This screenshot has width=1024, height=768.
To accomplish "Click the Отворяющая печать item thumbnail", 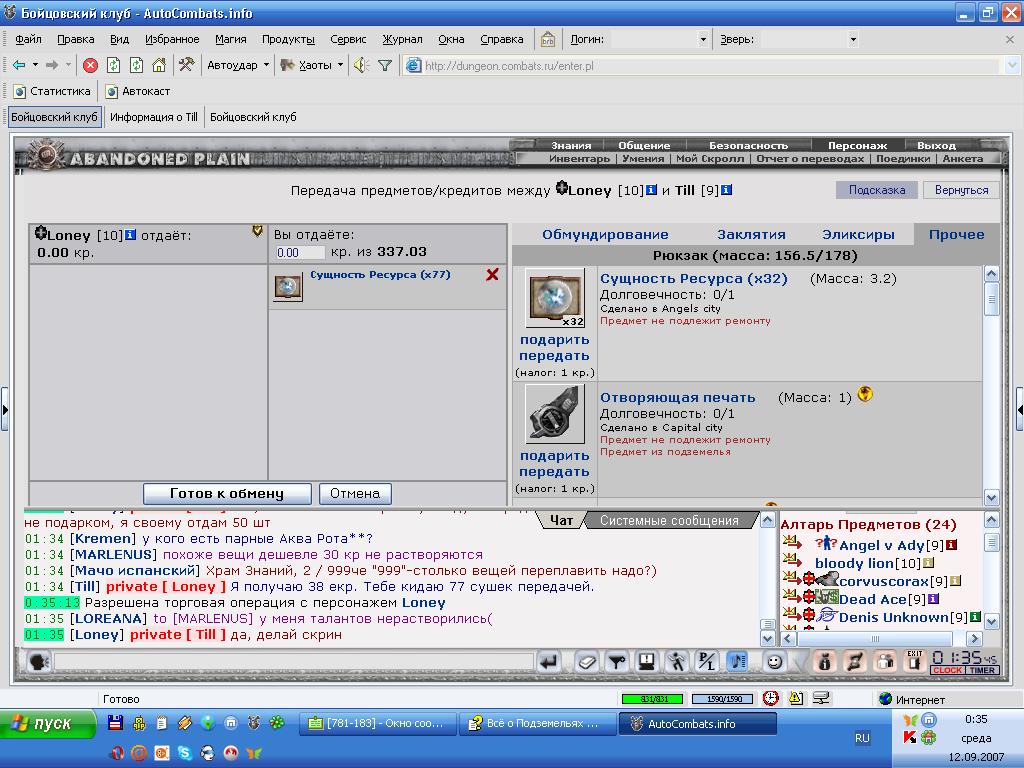I will [554, 415].
